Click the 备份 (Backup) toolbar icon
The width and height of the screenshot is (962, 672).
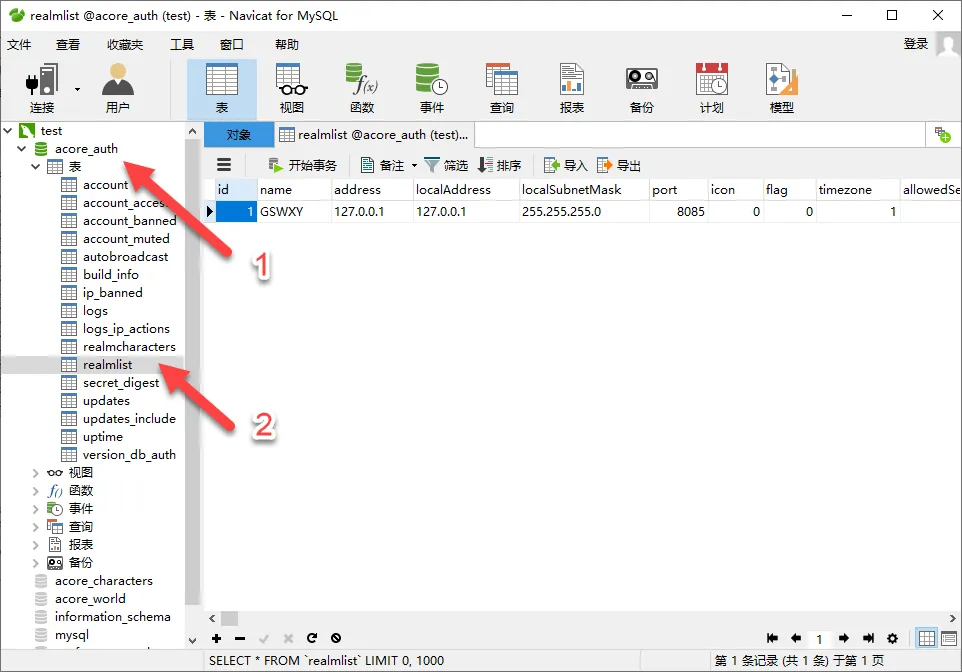pyautogui.click(x=641, y=89)
